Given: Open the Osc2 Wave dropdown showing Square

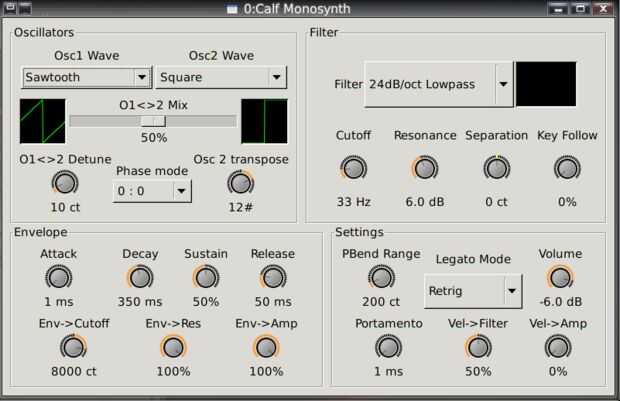Looking at the screenshot, I should pyautogui.click(x=221, y=77).
